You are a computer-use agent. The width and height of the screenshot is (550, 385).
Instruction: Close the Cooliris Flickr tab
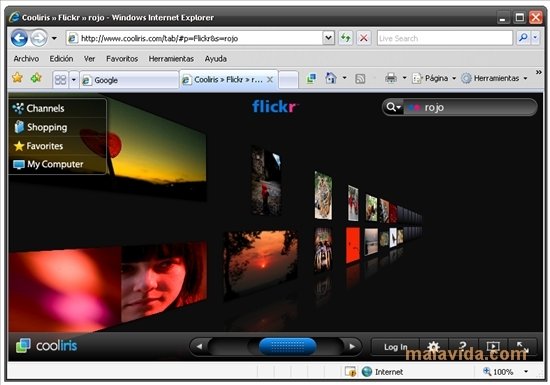pos(270,80)
